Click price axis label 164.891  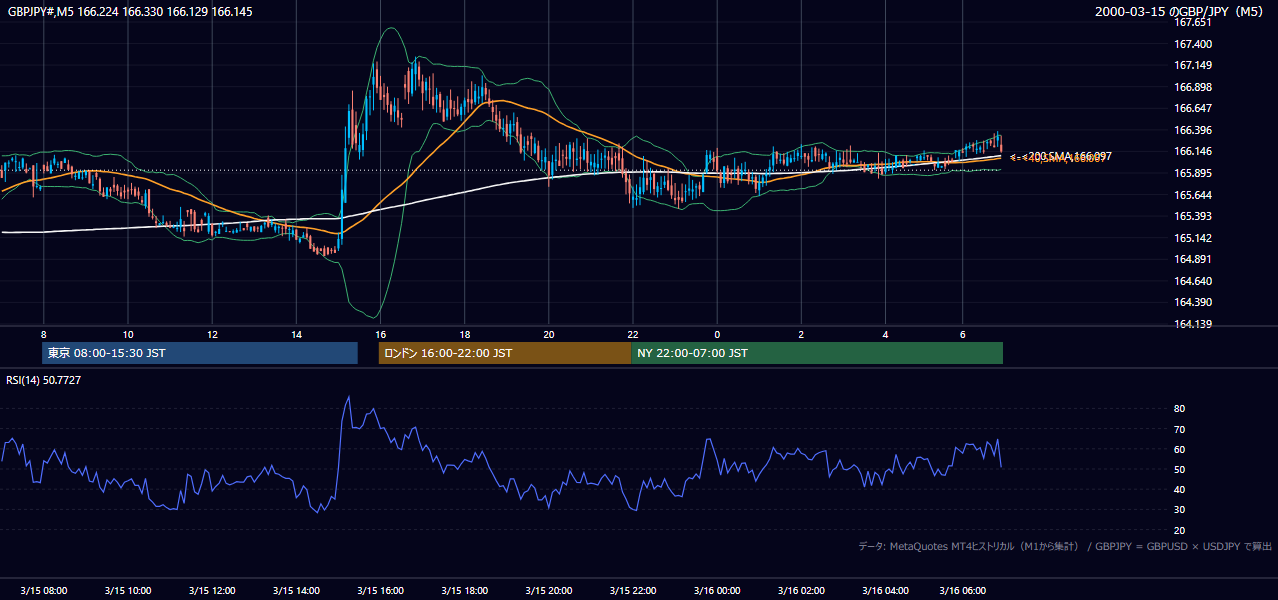click(1193, 259)
